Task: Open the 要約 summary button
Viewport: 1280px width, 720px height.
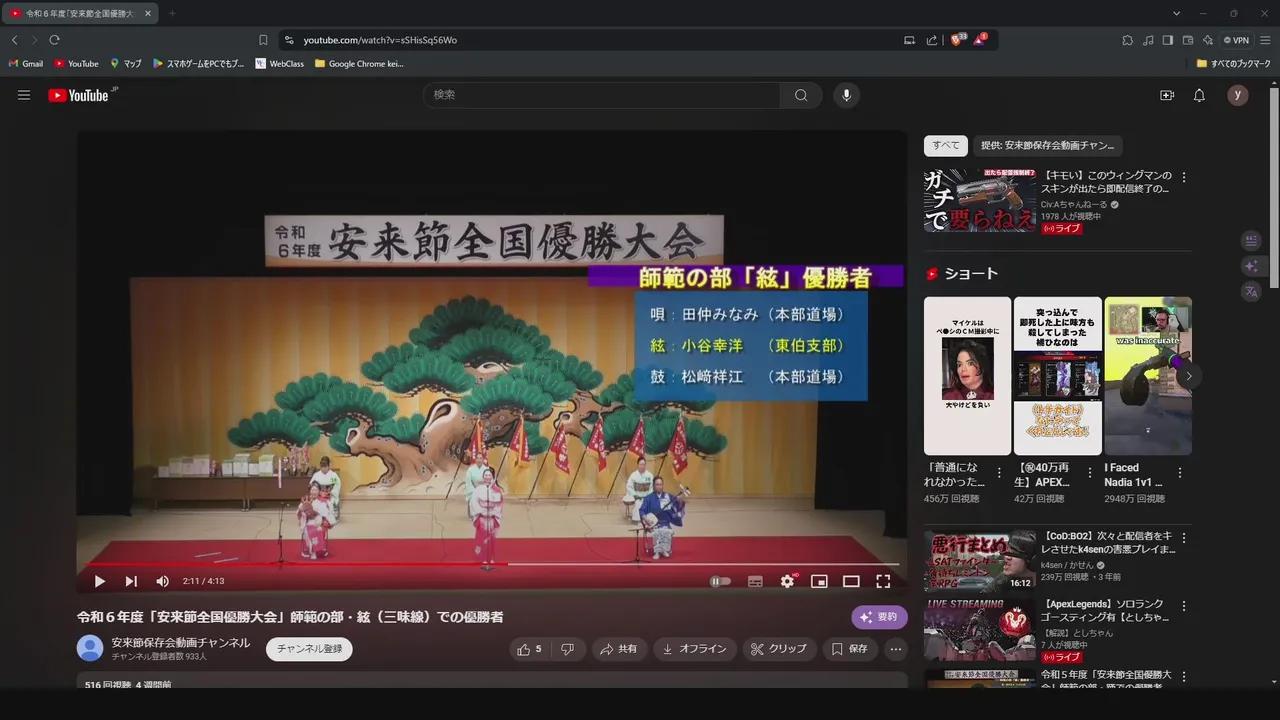Action: coord(879,617)
